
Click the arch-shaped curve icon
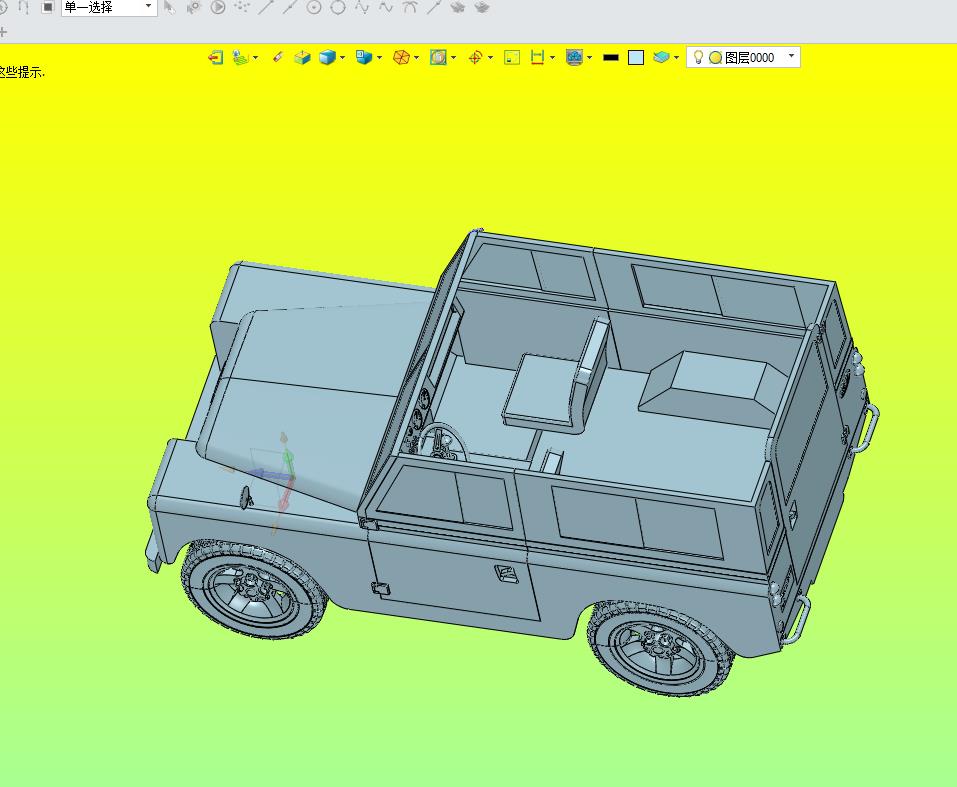click(410, 7)
